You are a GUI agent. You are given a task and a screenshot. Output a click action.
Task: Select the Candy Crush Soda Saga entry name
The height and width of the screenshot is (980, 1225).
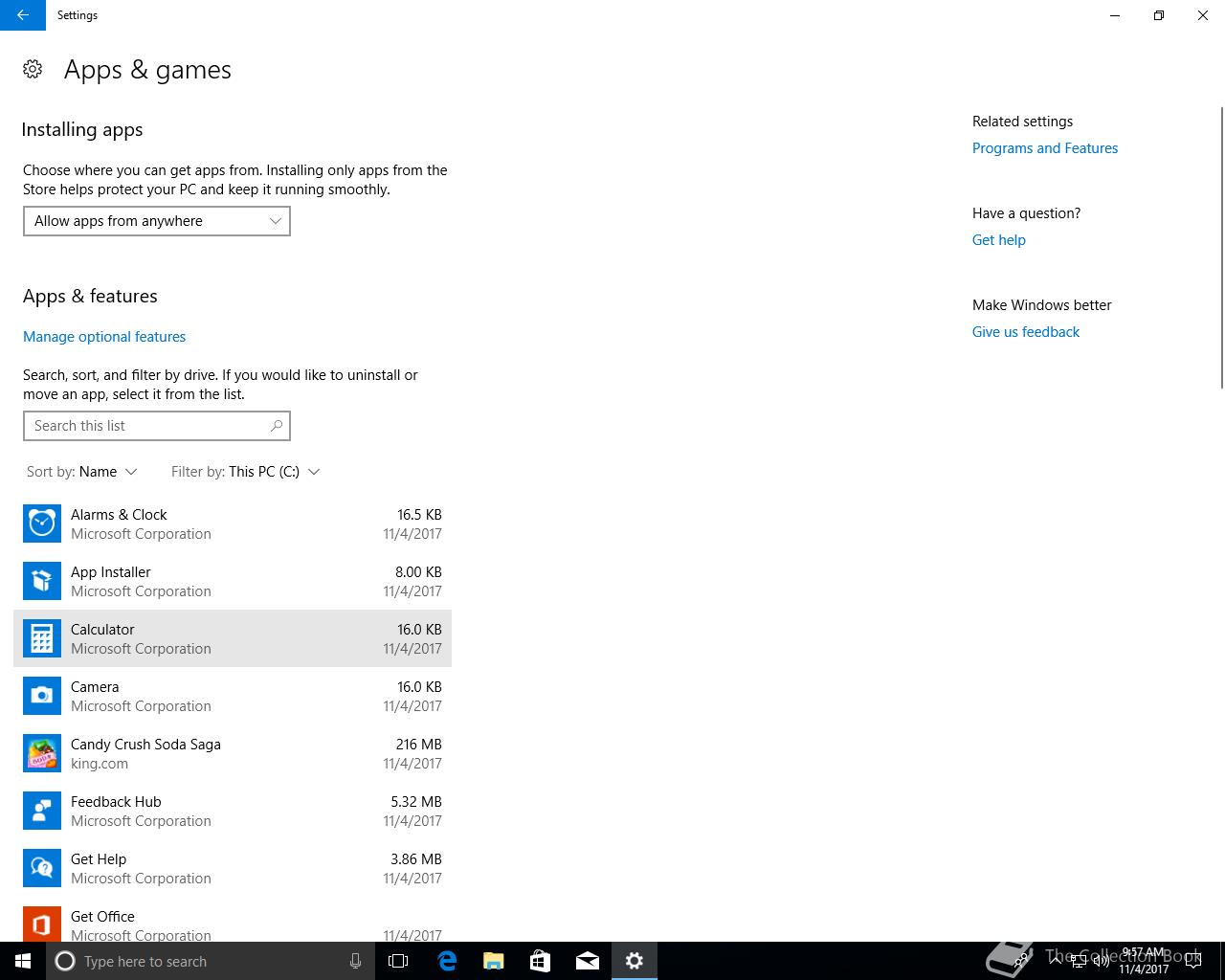coord(145,745)
